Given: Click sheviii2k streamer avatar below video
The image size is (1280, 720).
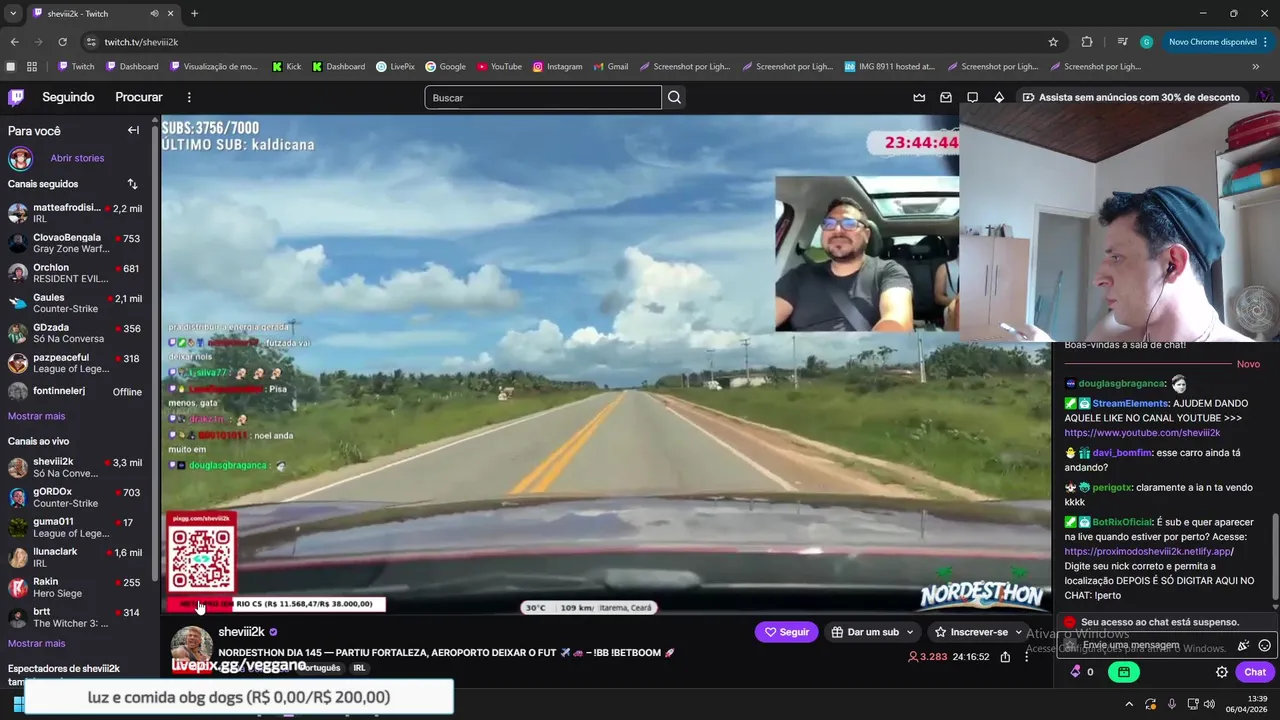Looking at the screenshot, I should 190,647.
